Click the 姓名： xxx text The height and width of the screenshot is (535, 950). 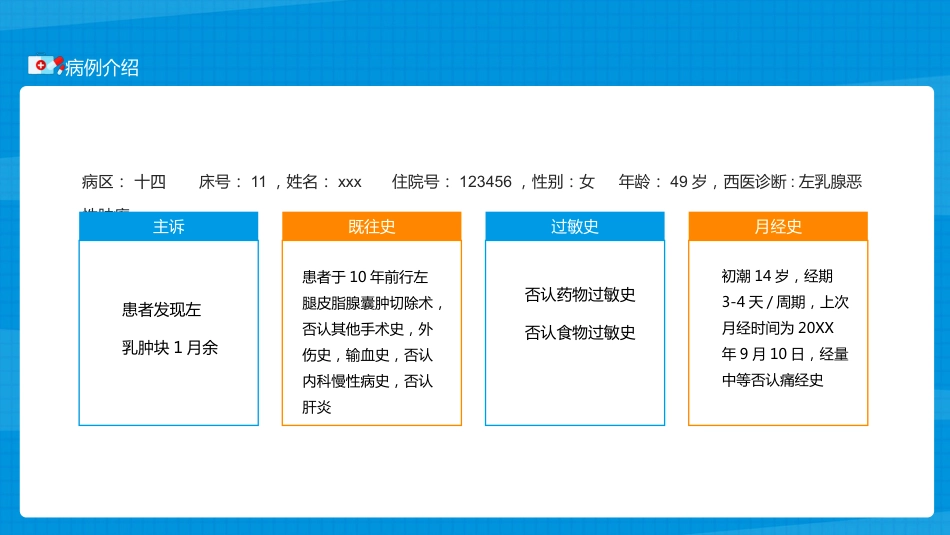click(324, 182)
